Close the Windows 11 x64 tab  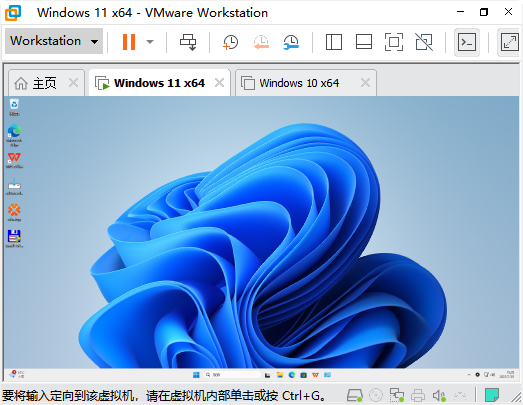coord(219,83)
